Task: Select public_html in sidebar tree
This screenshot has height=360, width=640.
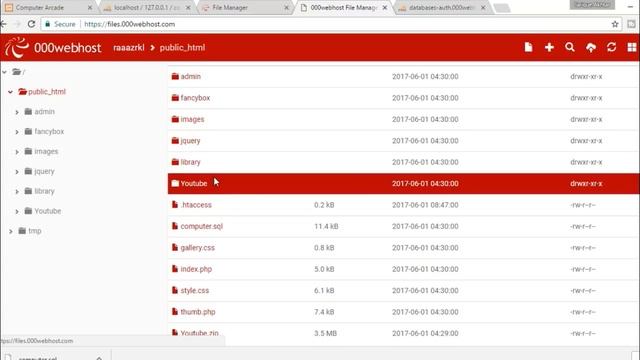Action: click(x=47, y=91)
